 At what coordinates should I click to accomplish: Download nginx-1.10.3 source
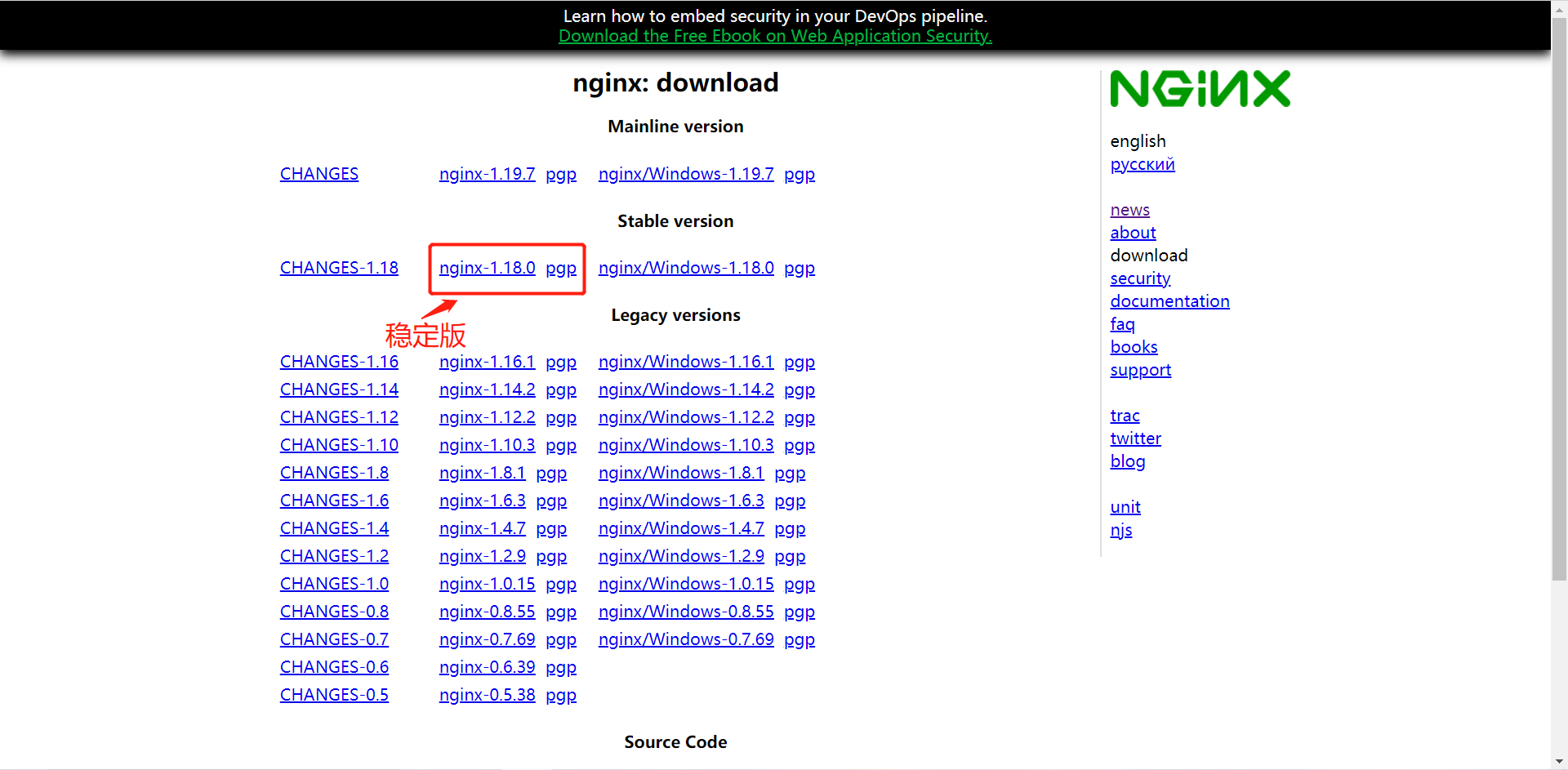tap(487, 445)
